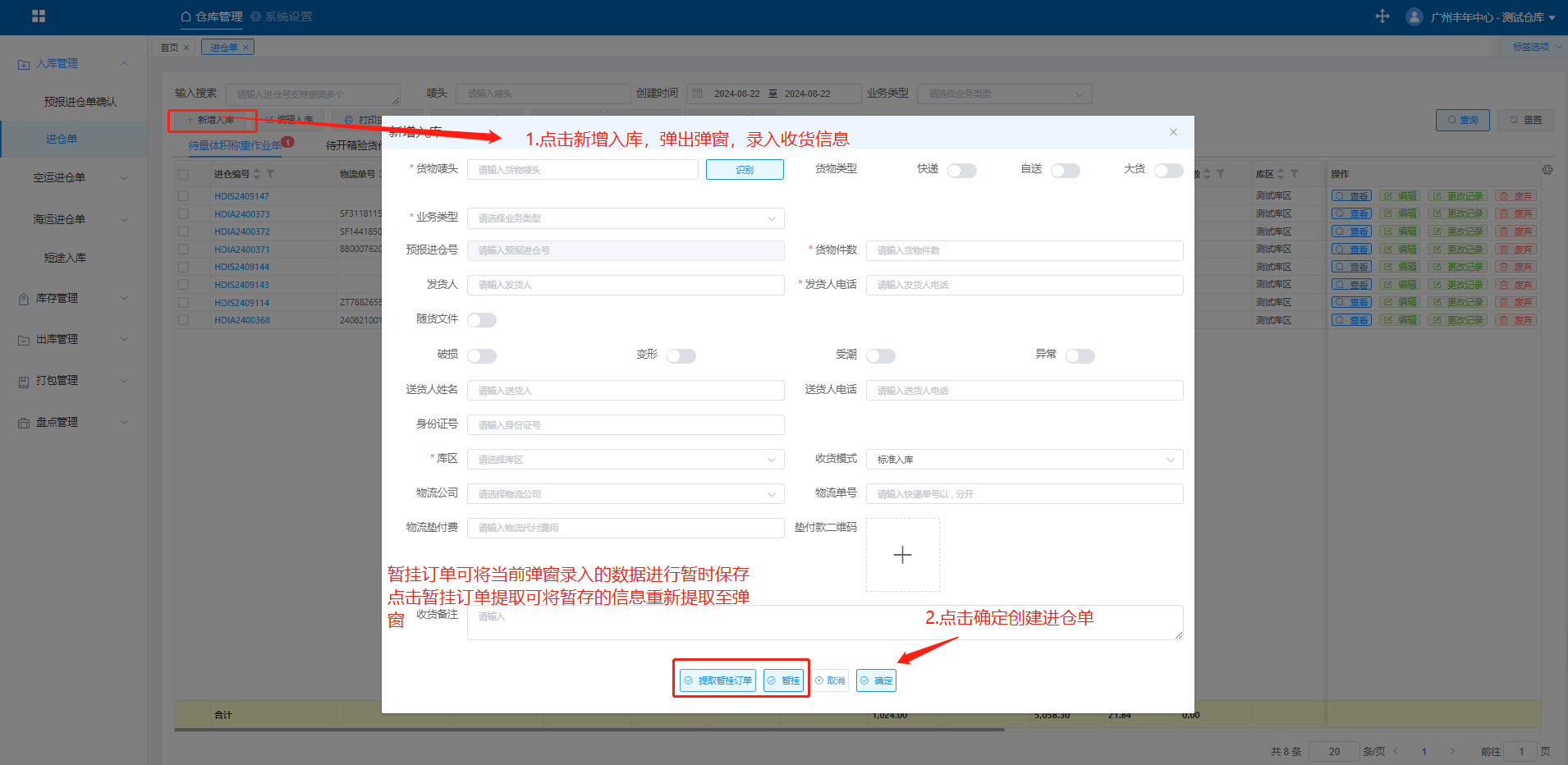
Task: Enable the 受潮 toggle switch
Action: (881, 355)
